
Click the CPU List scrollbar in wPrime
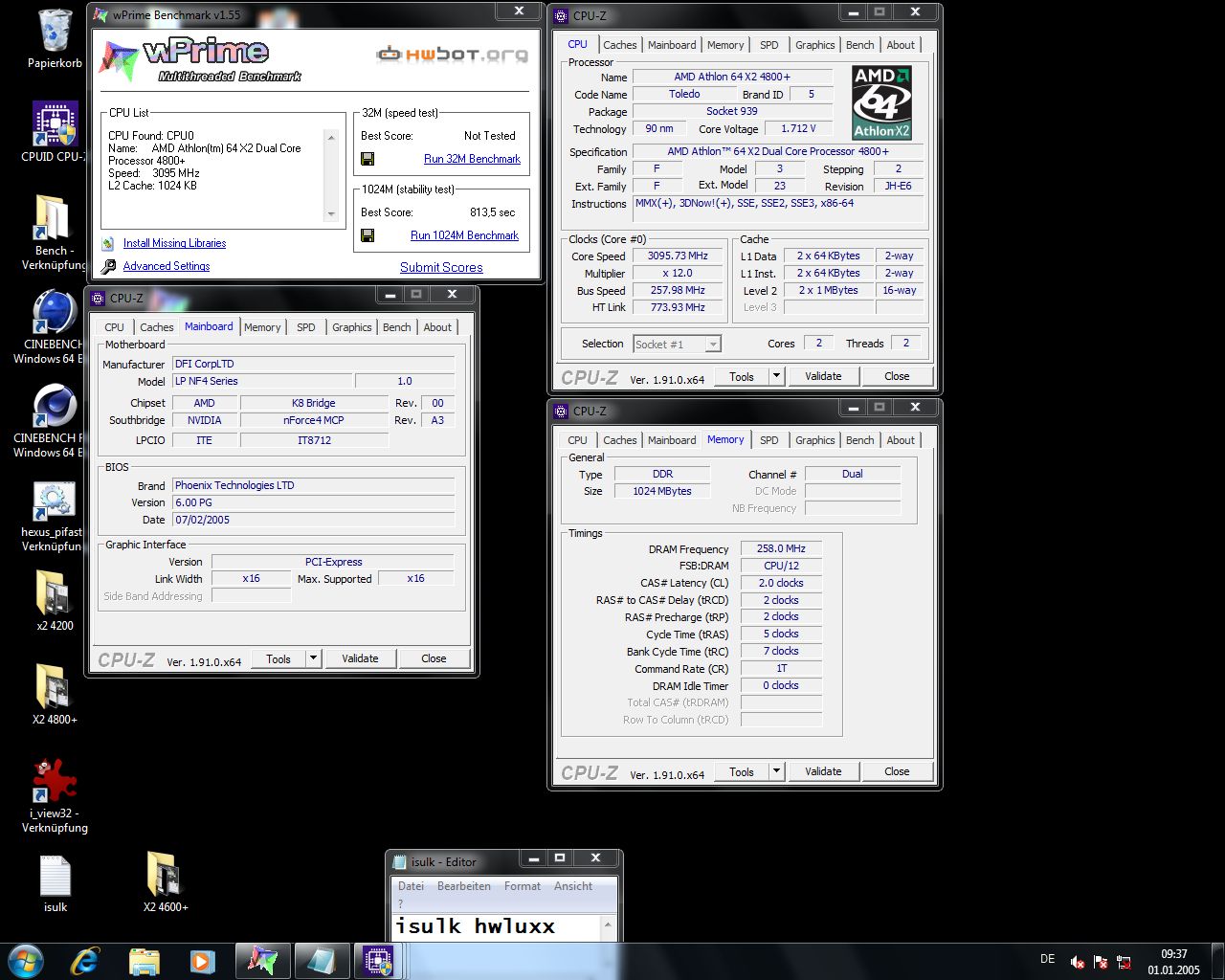(x=332, y=176)
